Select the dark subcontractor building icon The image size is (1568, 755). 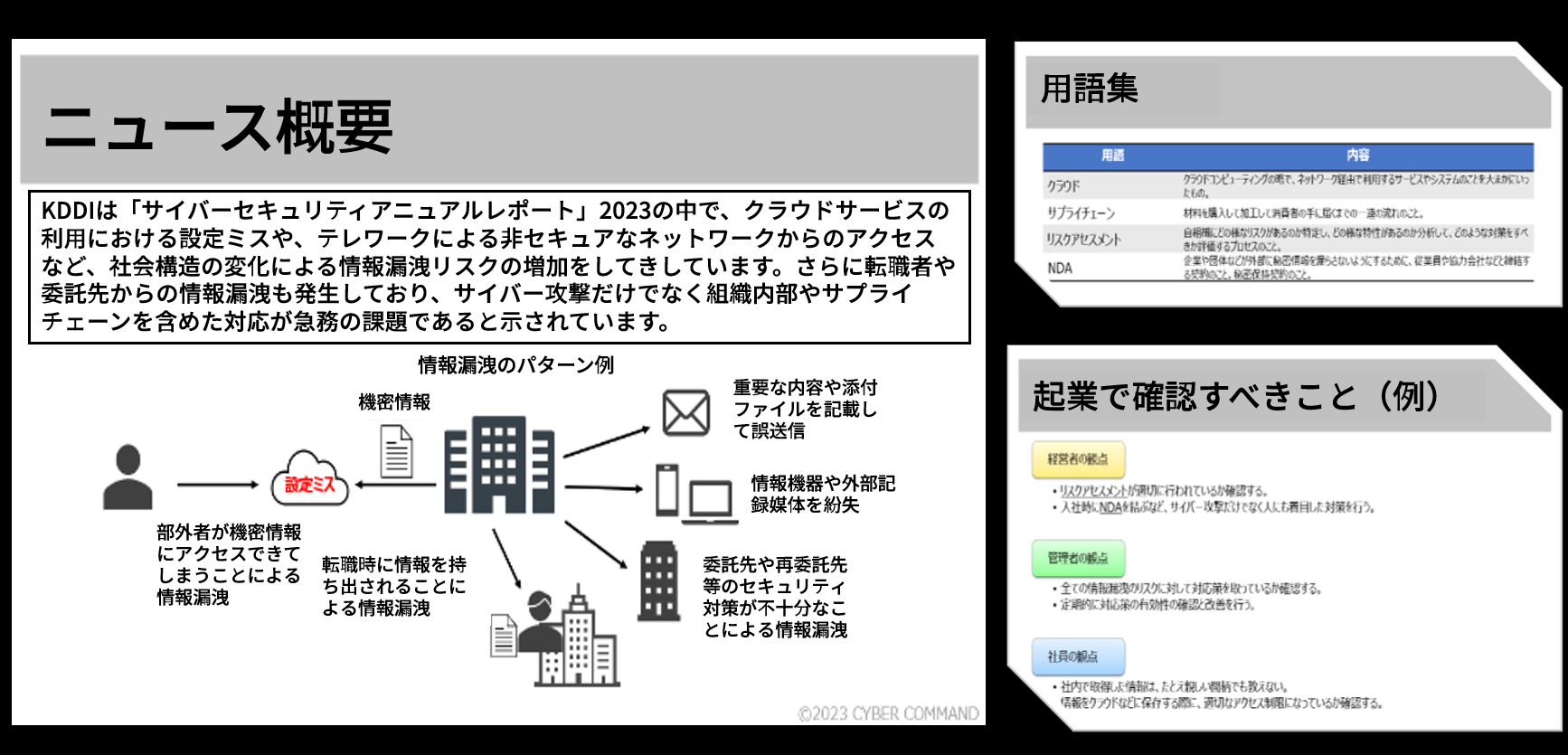click(x=658, y=581)
